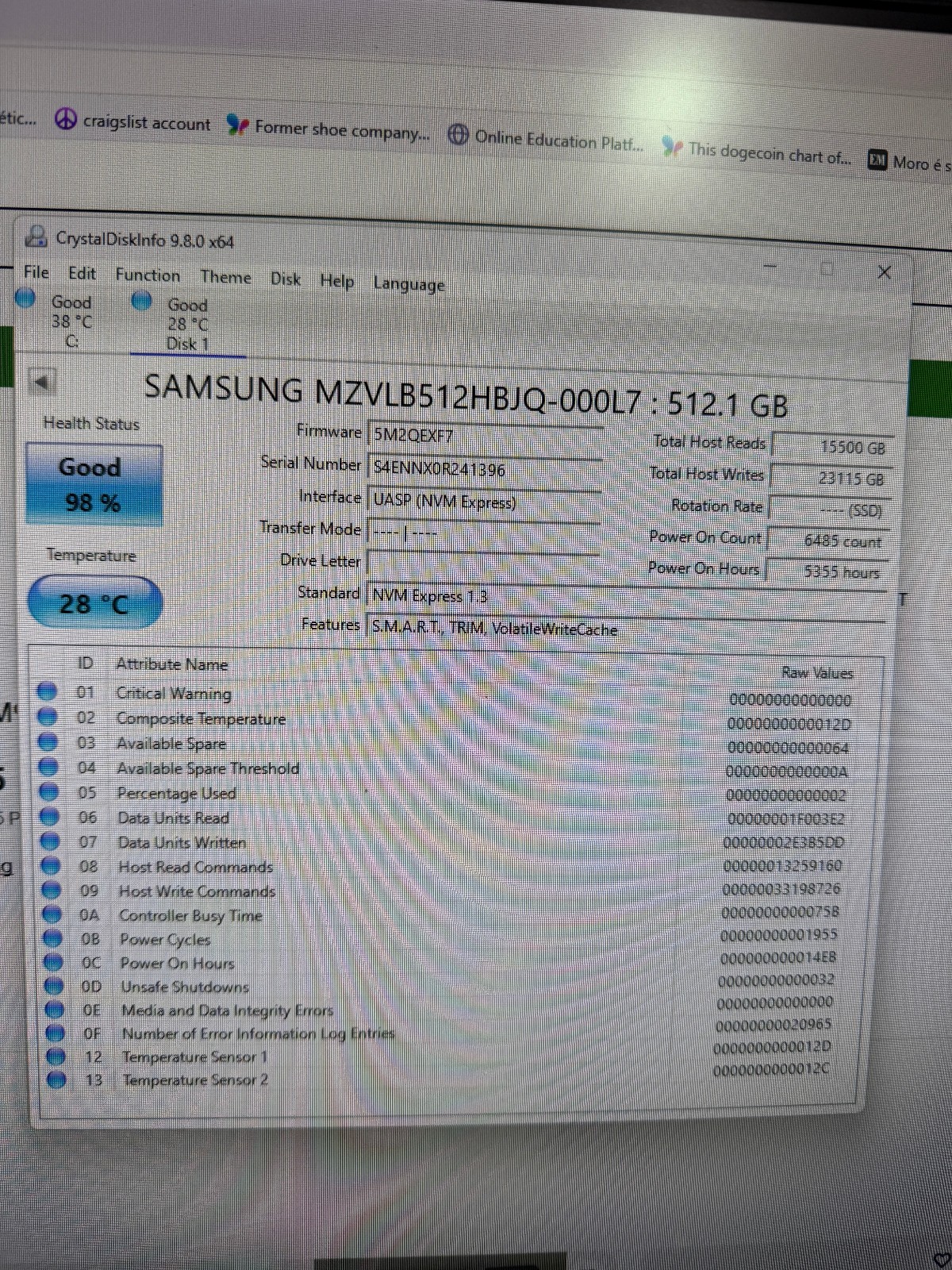
Task: Open the Help menu
Action: coord(337,281)
